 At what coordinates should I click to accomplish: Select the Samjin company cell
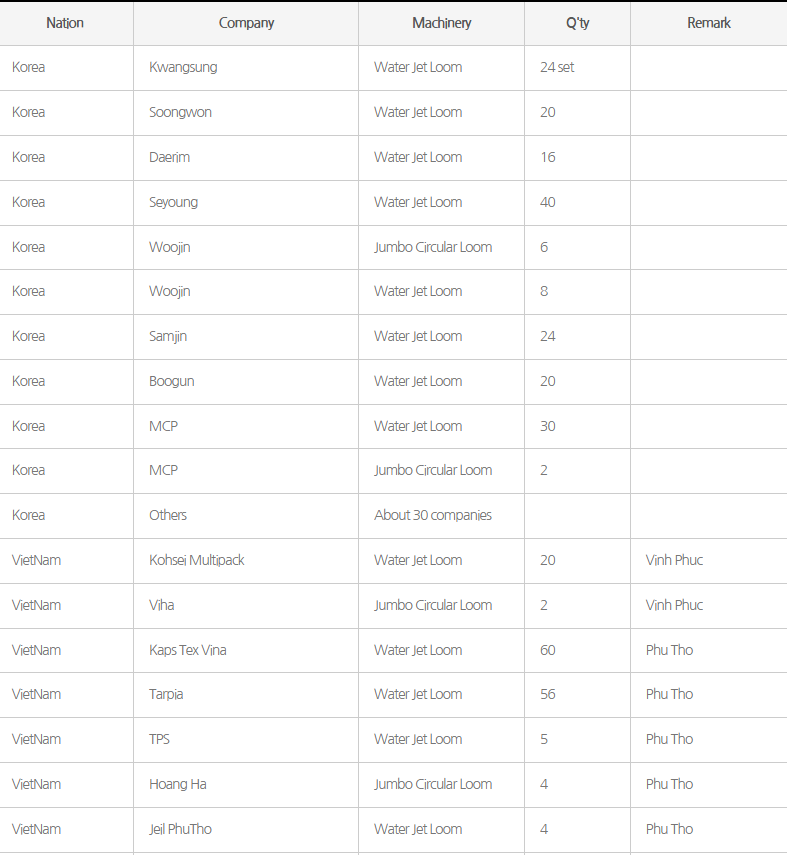[x=168, y=336]
